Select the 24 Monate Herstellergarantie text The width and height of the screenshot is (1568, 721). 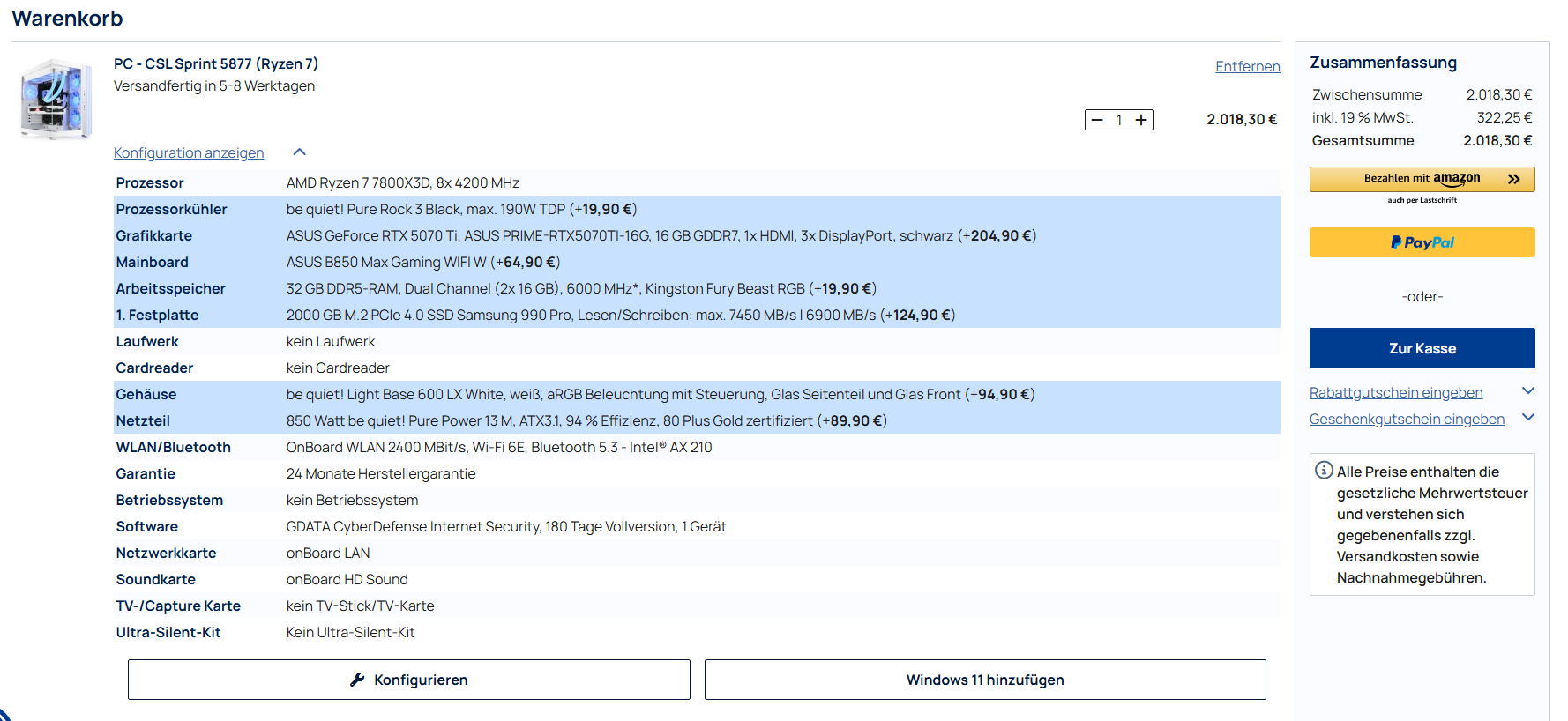click(x=381, y=473)
